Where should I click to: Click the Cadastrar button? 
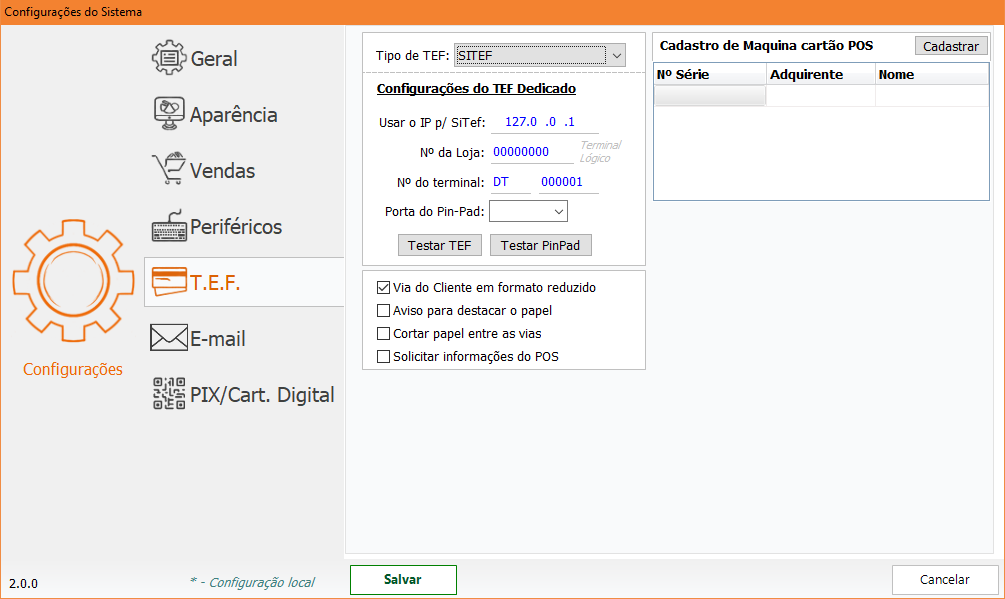click(951, 46)
